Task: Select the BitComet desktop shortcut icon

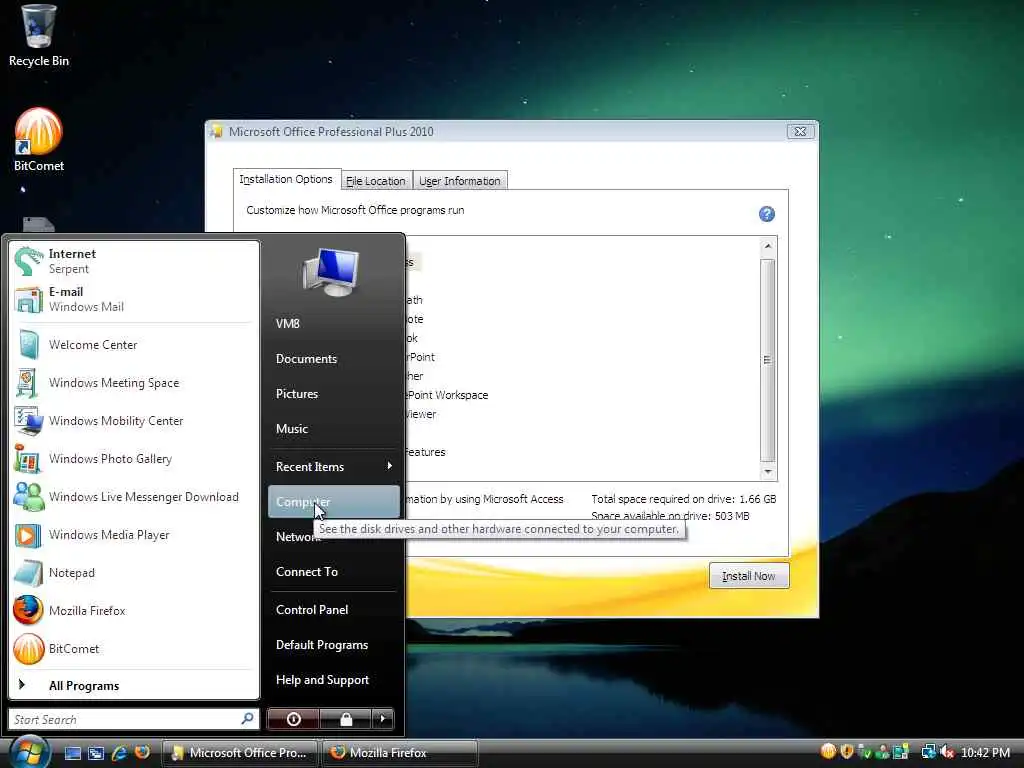Action: pyautogui.click(x=39, y=140)
